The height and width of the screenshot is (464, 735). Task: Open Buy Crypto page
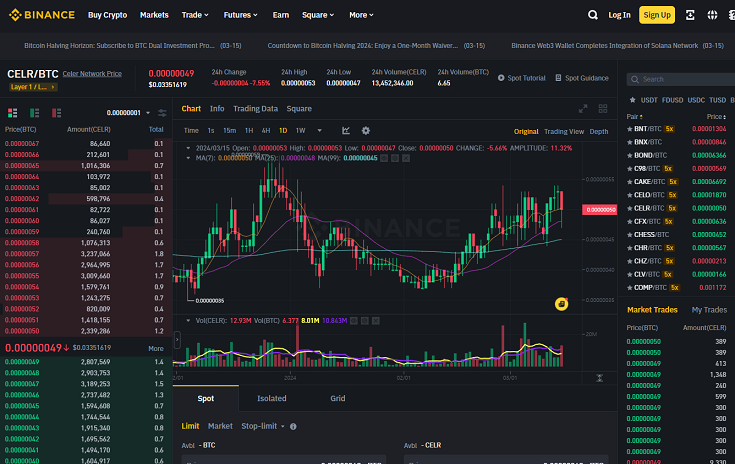click(107, 15)
